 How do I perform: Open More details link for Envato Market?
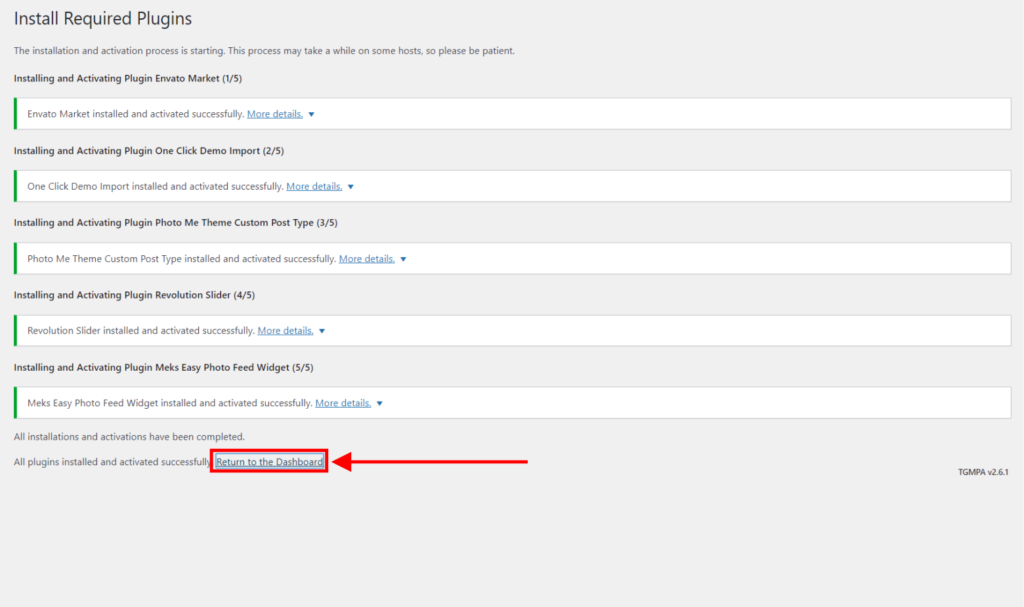(275, 114)
